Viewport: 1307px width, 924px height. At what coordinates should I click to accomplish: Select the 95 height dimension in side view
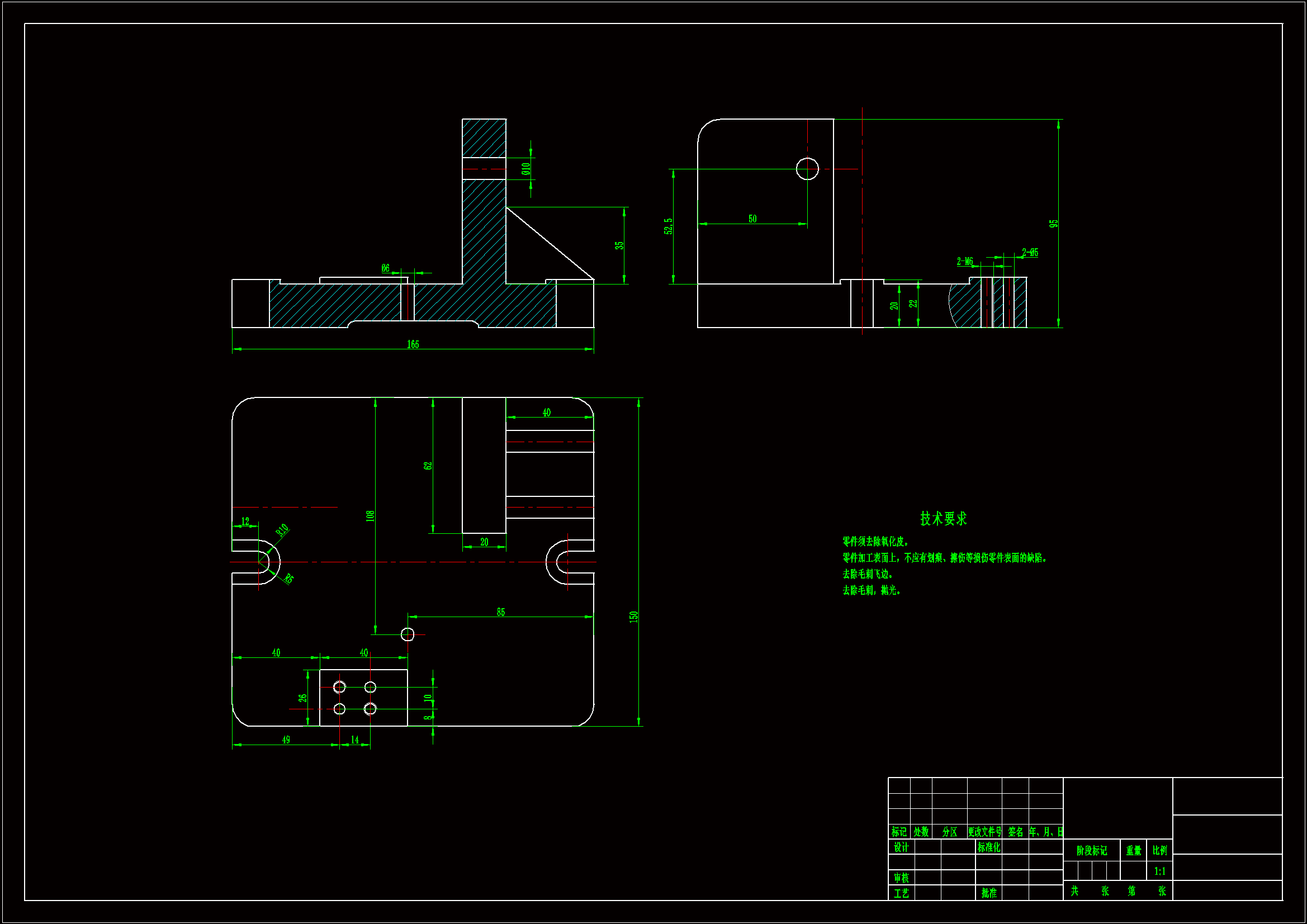coord(1054,224)
